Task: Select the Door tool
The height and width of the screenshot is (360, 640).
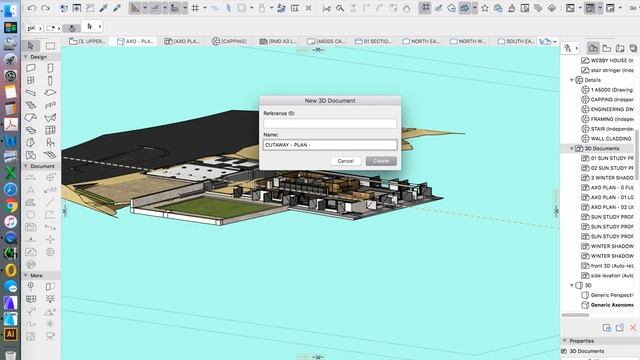Action: [50, 68]
